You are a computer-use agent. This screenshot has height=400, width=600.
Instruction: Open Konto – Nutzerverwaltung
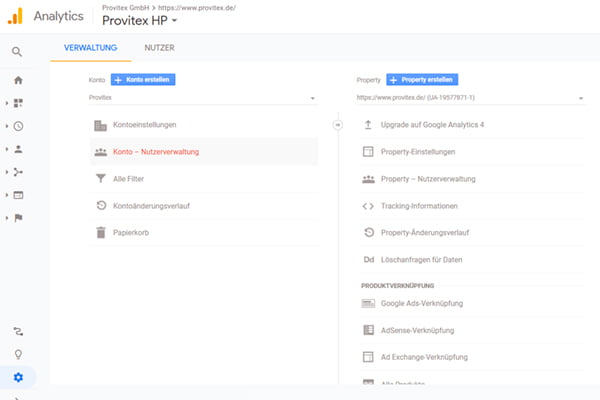204,152
